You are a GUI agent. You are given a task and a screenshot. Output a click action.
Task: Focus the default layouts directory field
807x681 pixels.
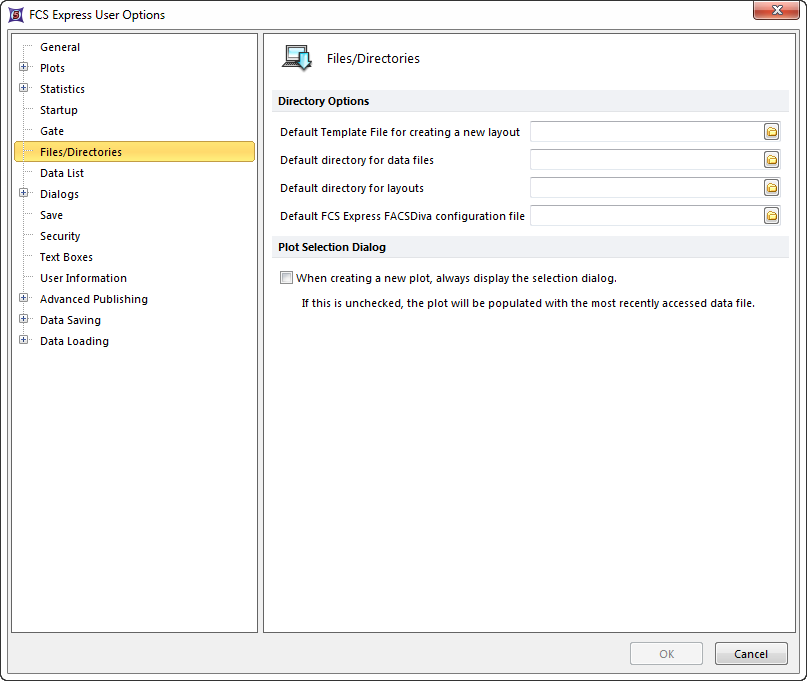(647, 188)
